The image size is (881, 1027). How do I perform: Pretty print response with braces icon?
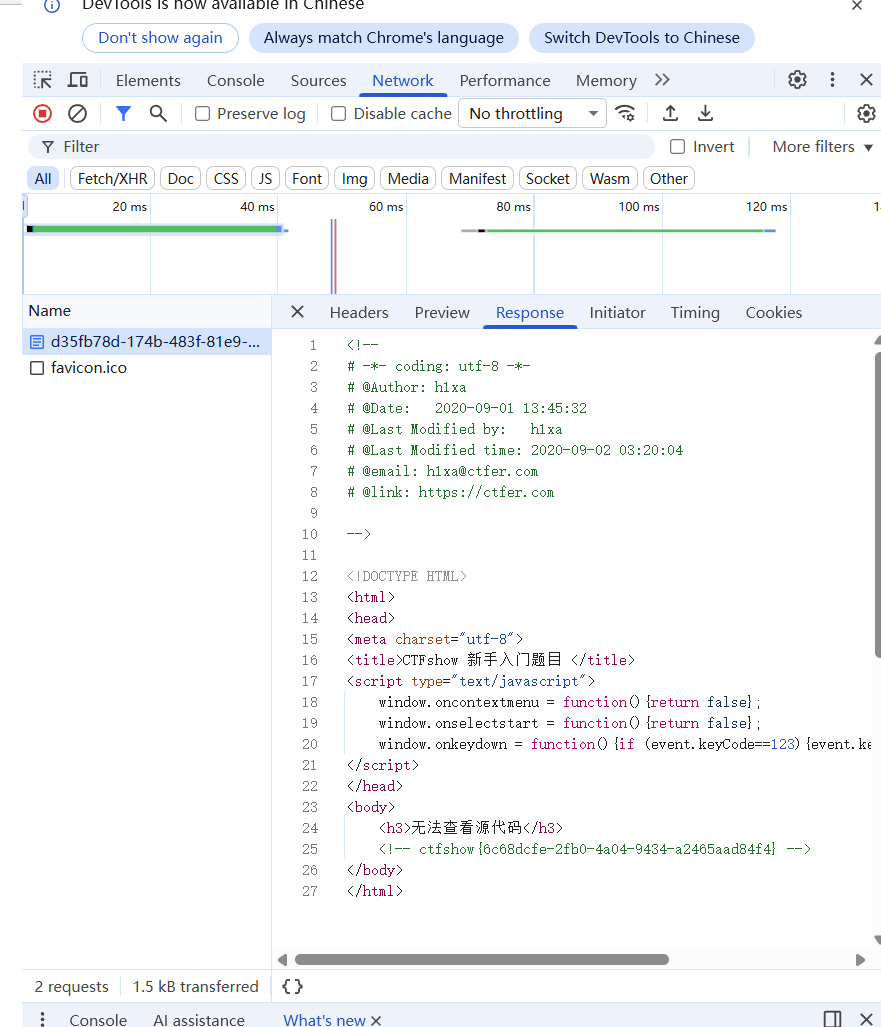292,986
